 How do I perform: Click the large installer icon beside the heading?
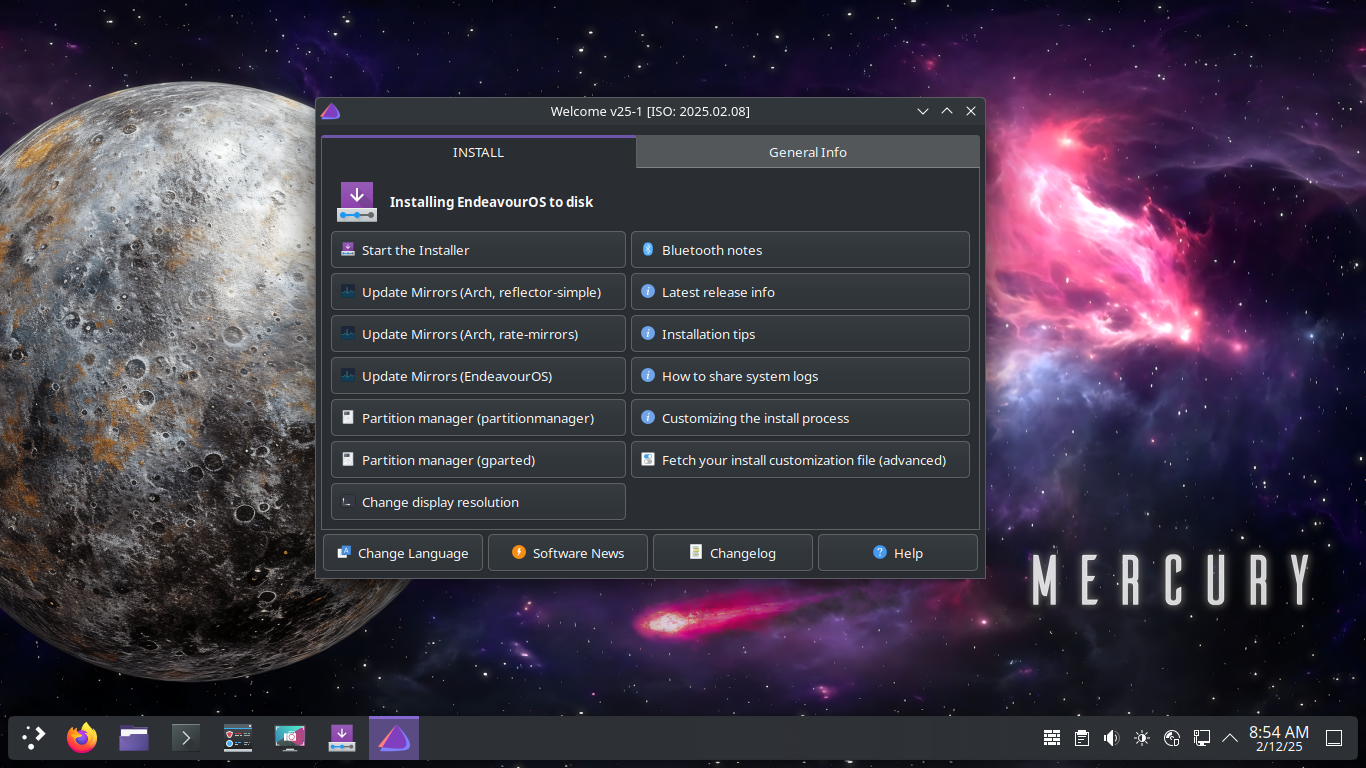(x=357, y=201)
